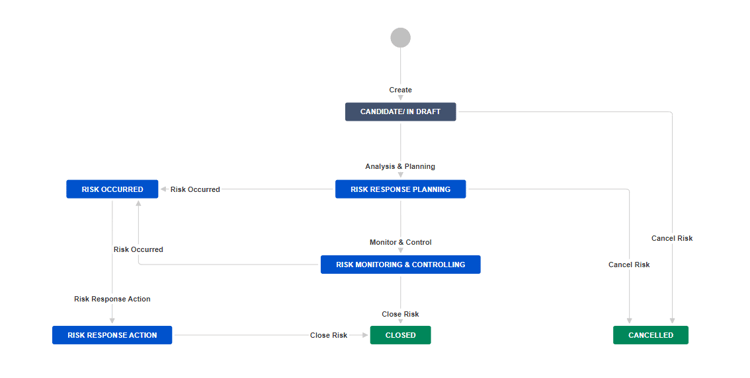Click the gray initial state circle
This screenshot has width=750, height=378.
pyautogui.click(x=400, y=38)
